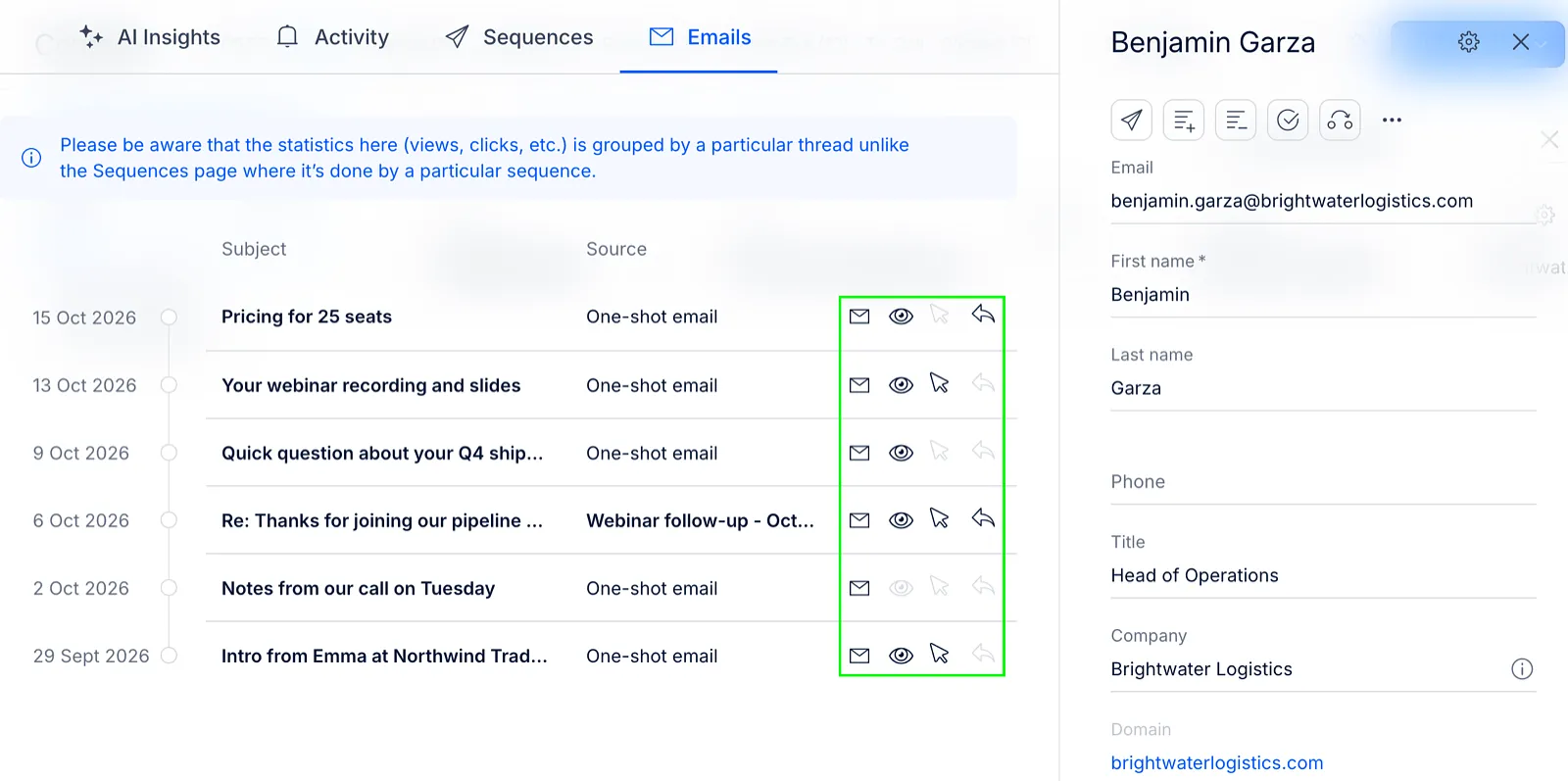Open the Sequences tab

coord(518,37)
